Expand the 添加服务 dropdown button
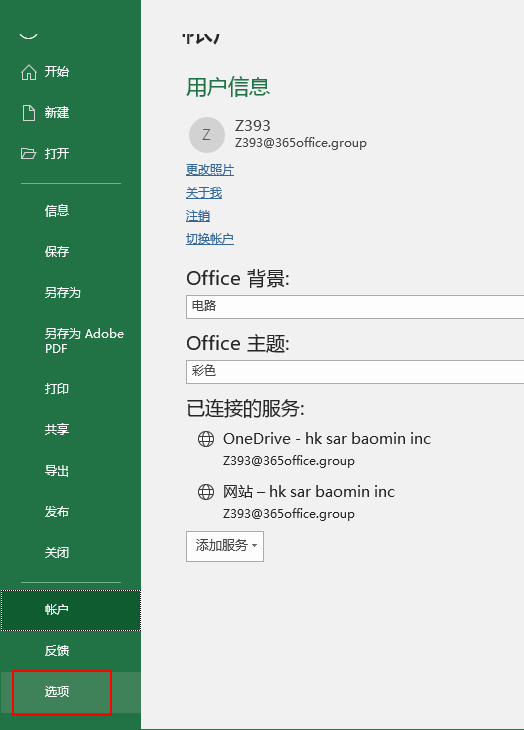The image size is (524, 730). [x=225, y=546]
